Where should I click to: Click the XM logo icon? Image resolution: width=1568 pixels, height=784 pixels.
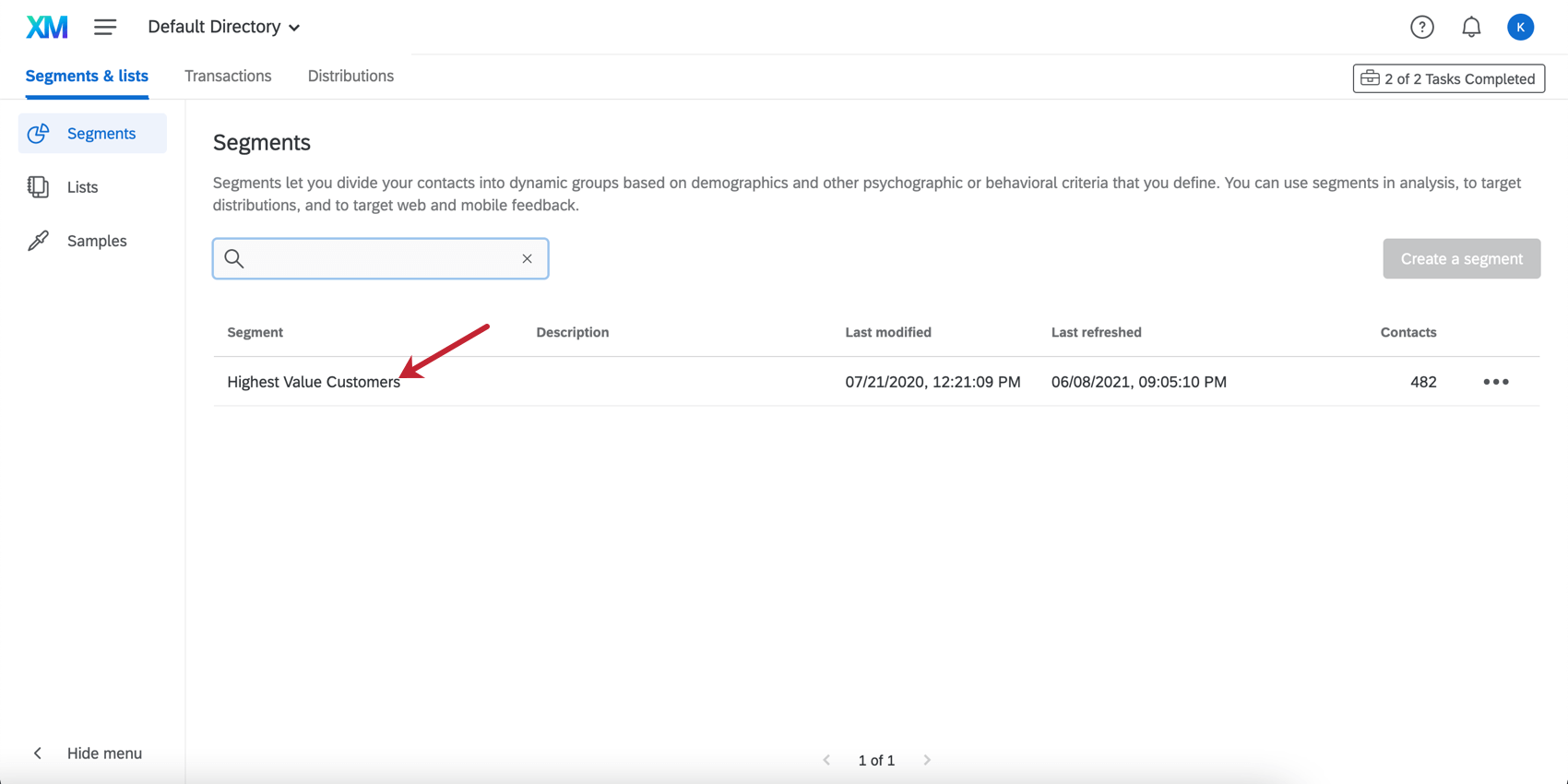point(47,27)
